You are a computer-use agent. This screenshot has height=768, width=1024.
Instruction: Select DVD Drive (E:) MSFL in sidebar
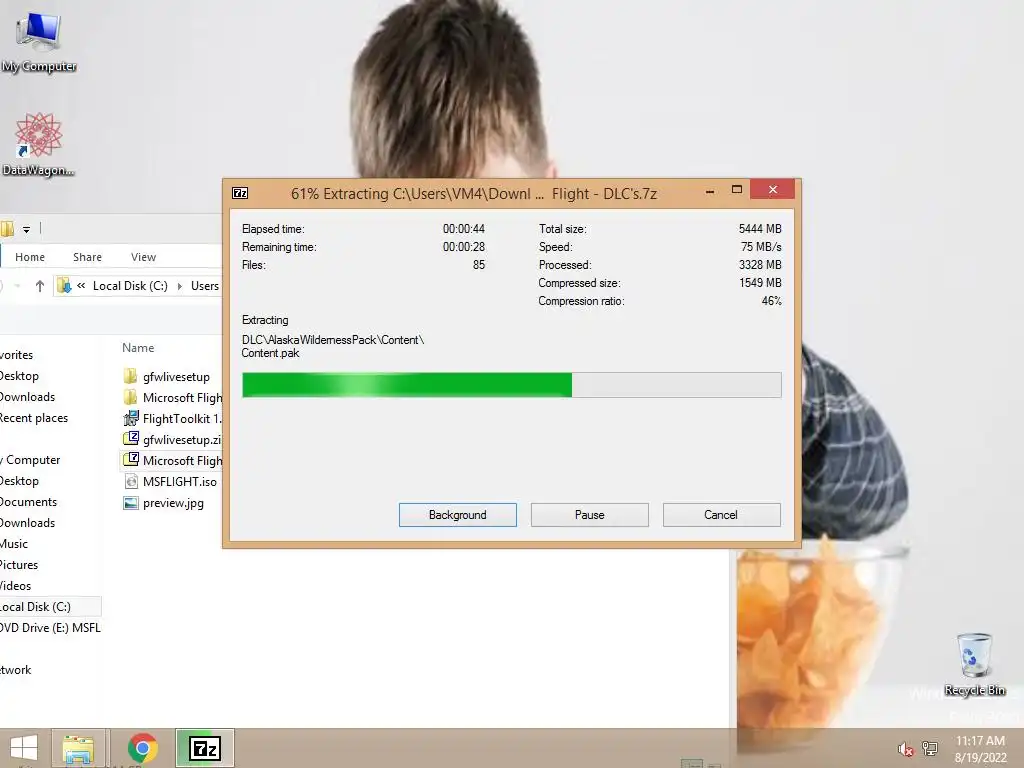(50, 628)
